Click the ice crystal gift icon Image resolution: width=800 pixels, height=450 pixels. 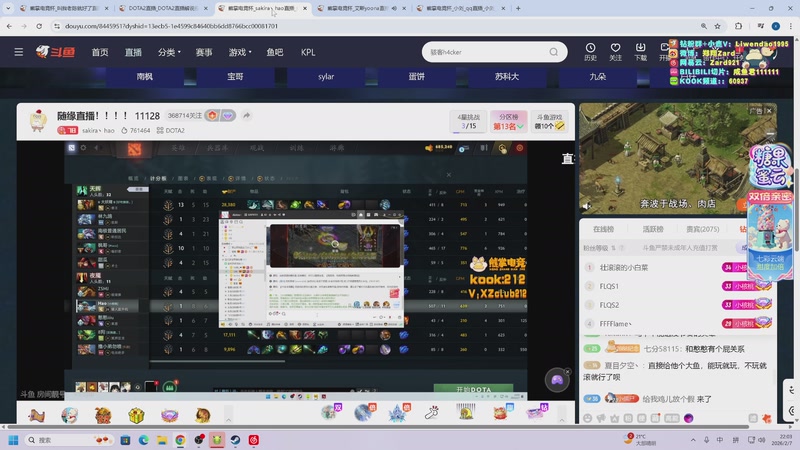[x=397, y=413]
